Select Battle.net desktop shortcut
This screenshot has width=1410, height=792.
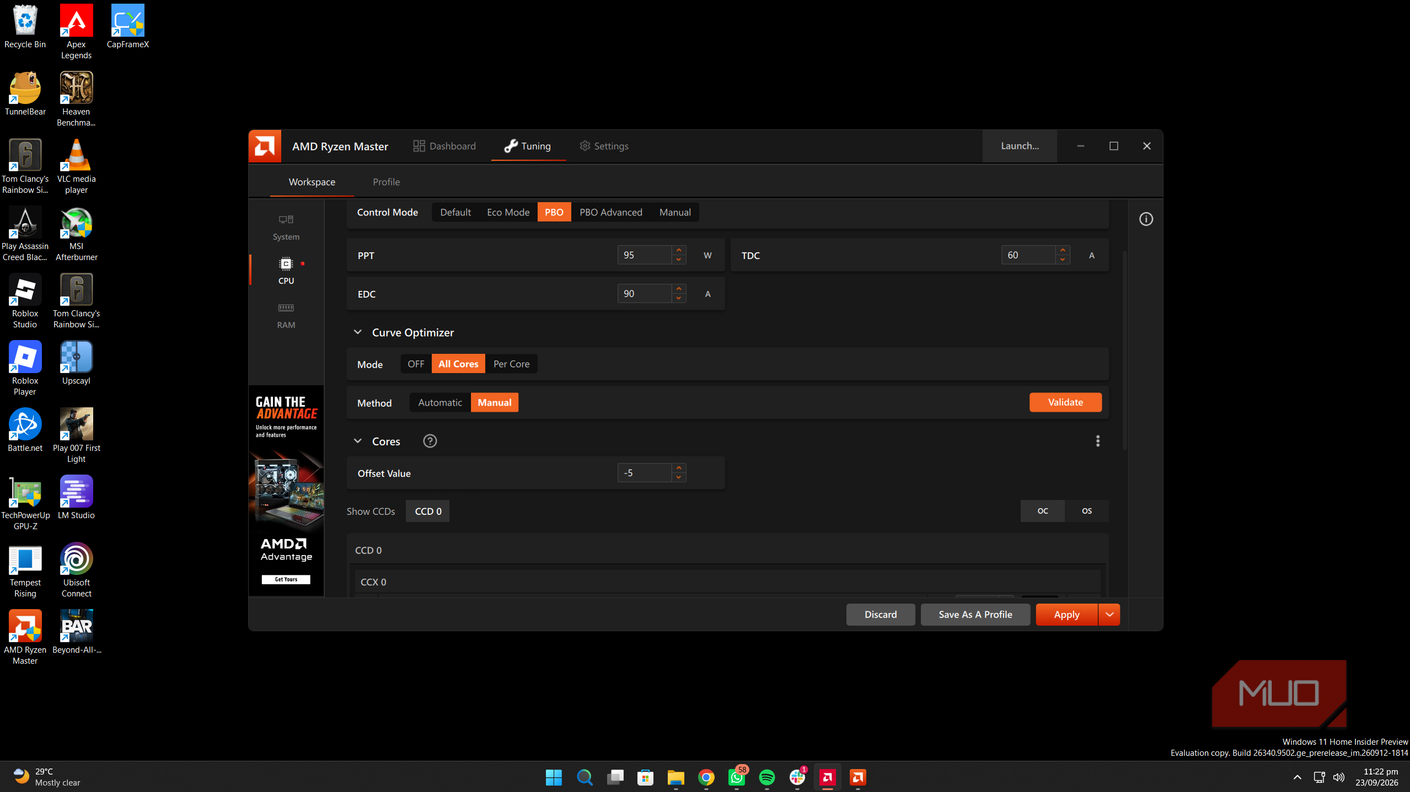[x=25, y=430]
